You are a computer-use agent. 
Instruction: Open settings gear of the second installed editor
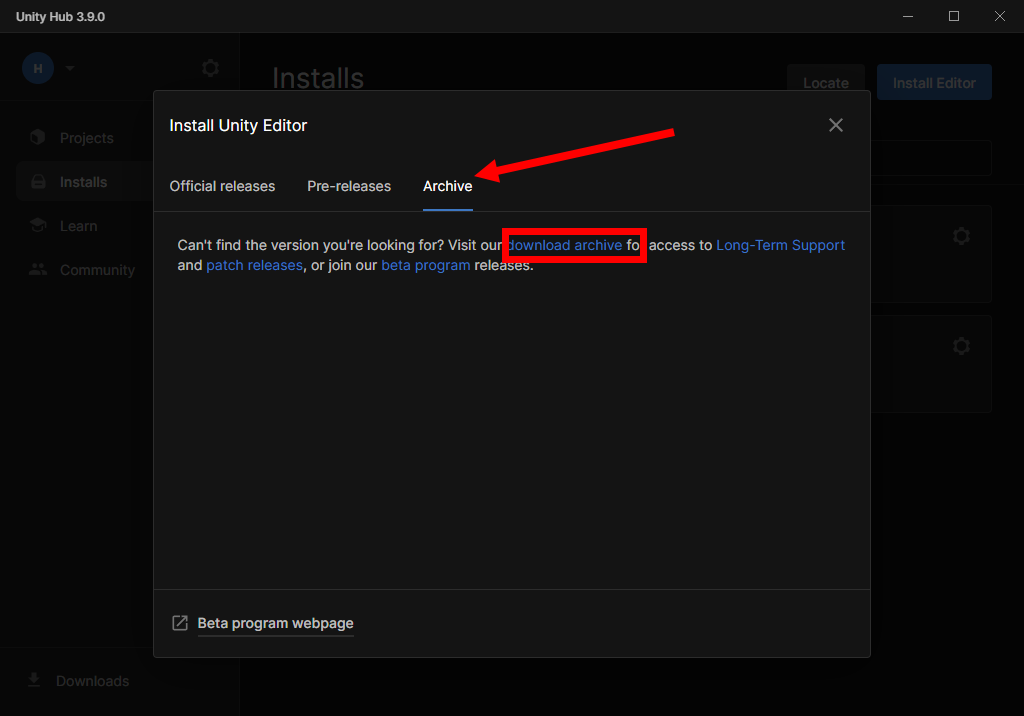pos(961,346)
